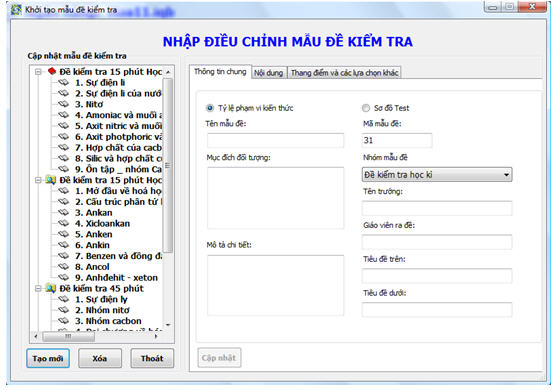Click Tên mẫu đề input field
558x390 pixels.
pyautogui.click(x=275, y=140)
